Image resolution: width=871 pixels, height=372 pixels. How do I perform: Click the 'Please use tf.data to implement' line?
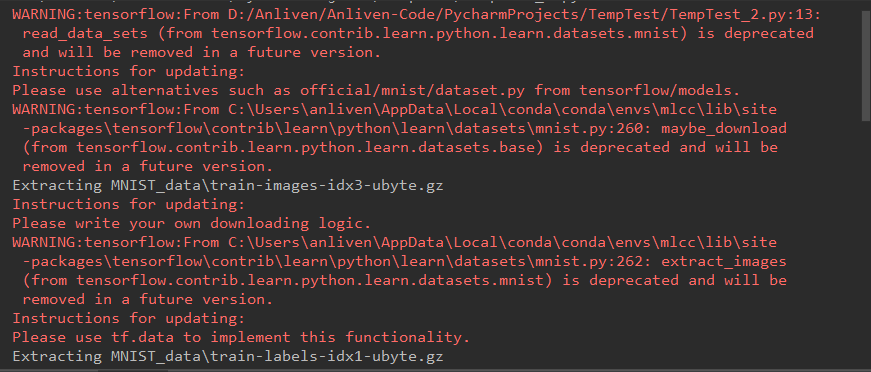[x=241, y=337]
